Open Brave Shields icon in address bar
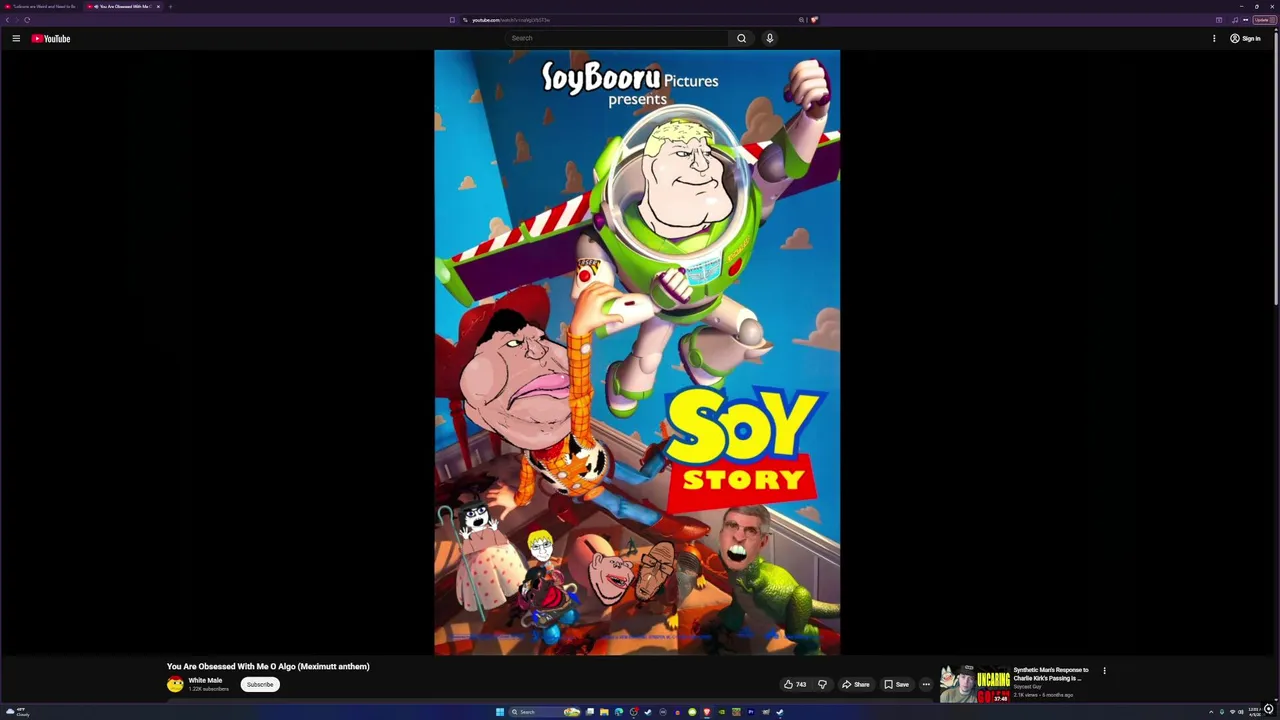 click(814, 20)
